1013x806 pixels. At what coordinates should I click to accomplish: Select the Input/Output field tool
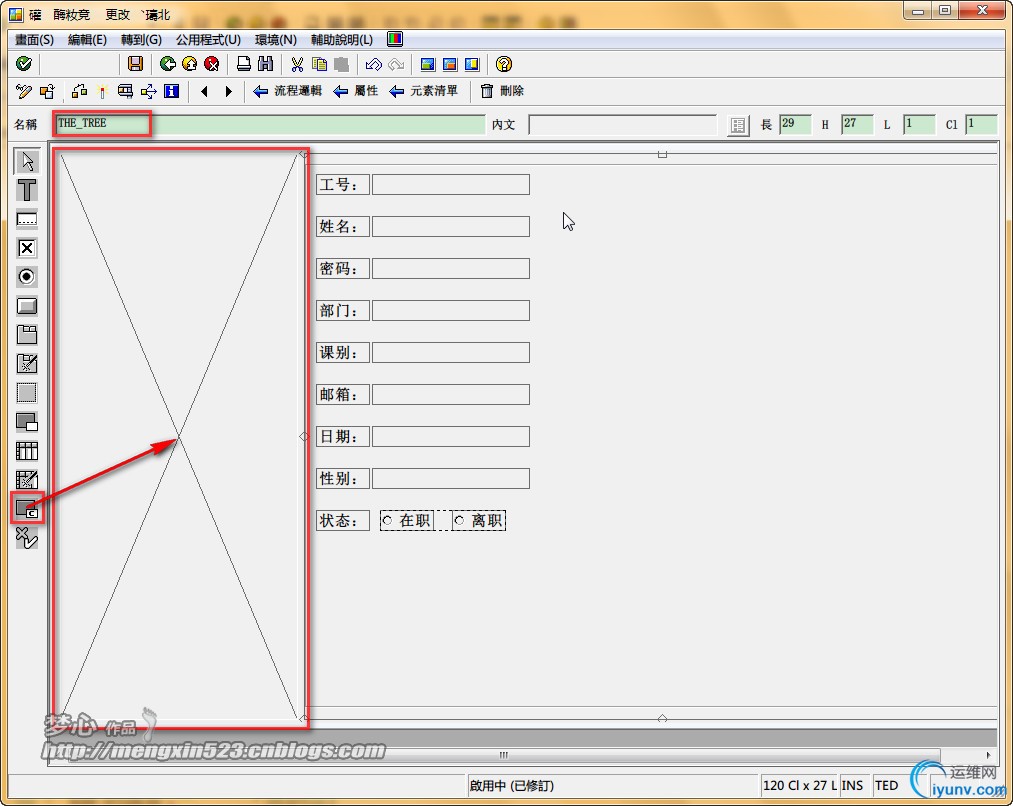coord(26,219)
